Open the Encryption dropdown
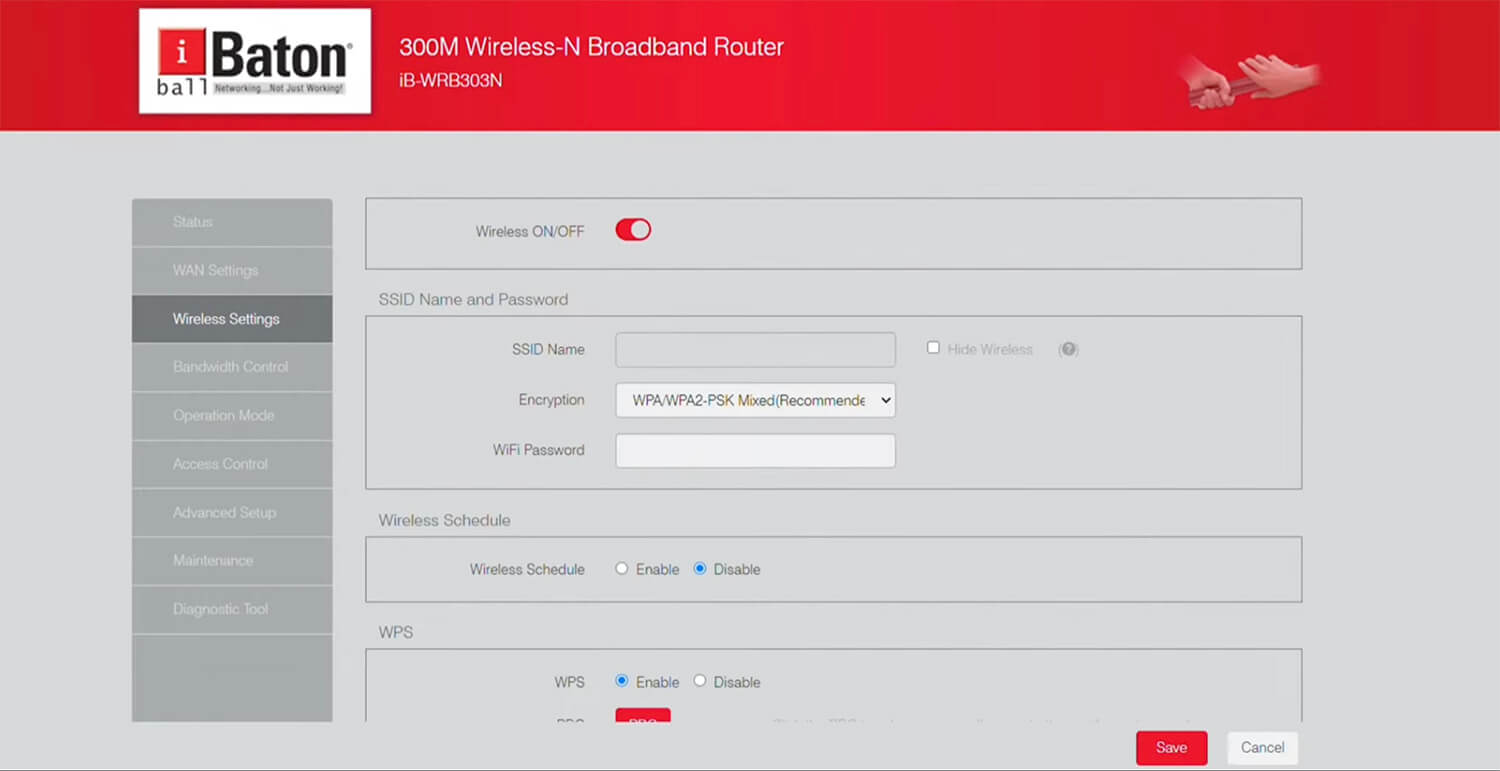This screenshot has width=1500, height=771. [755, 400]
